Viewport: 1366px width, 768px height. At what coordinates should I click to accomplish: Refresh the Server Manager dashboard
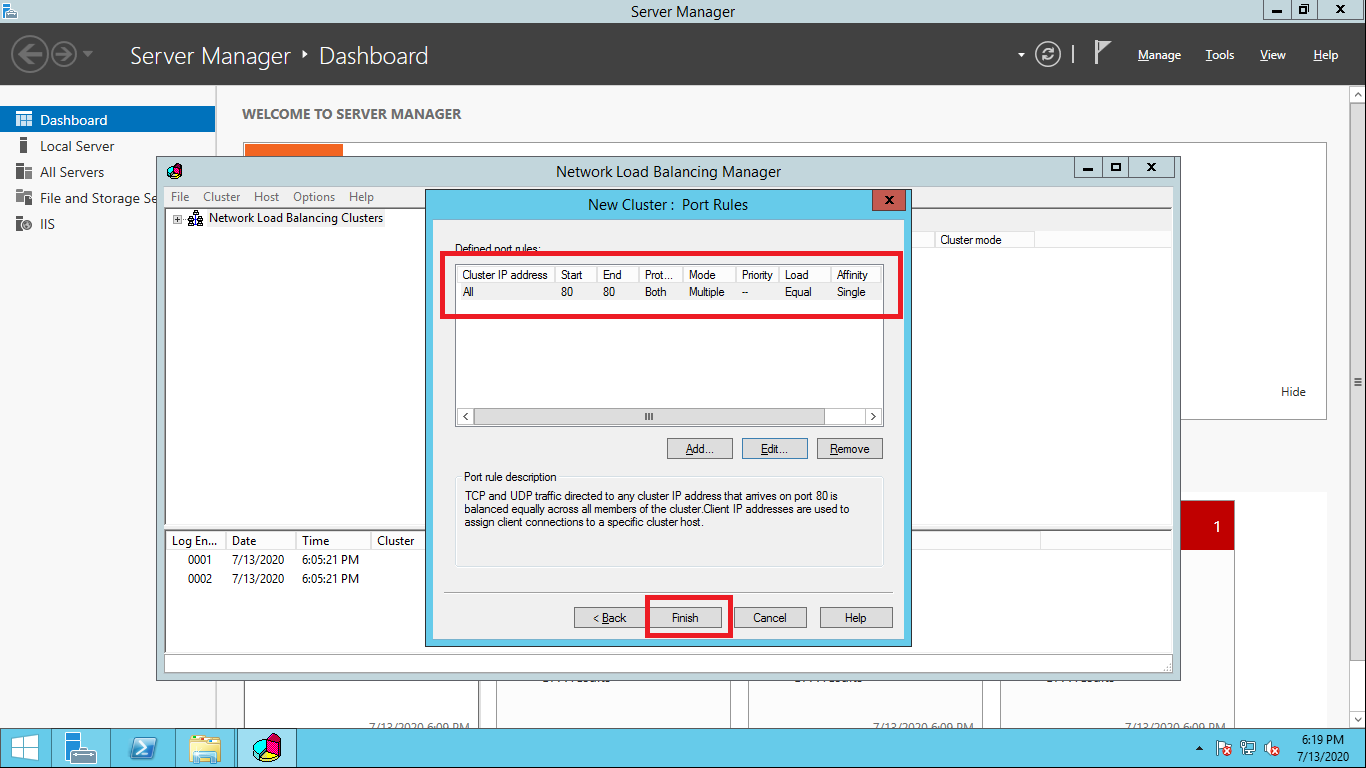(1047, 54)
